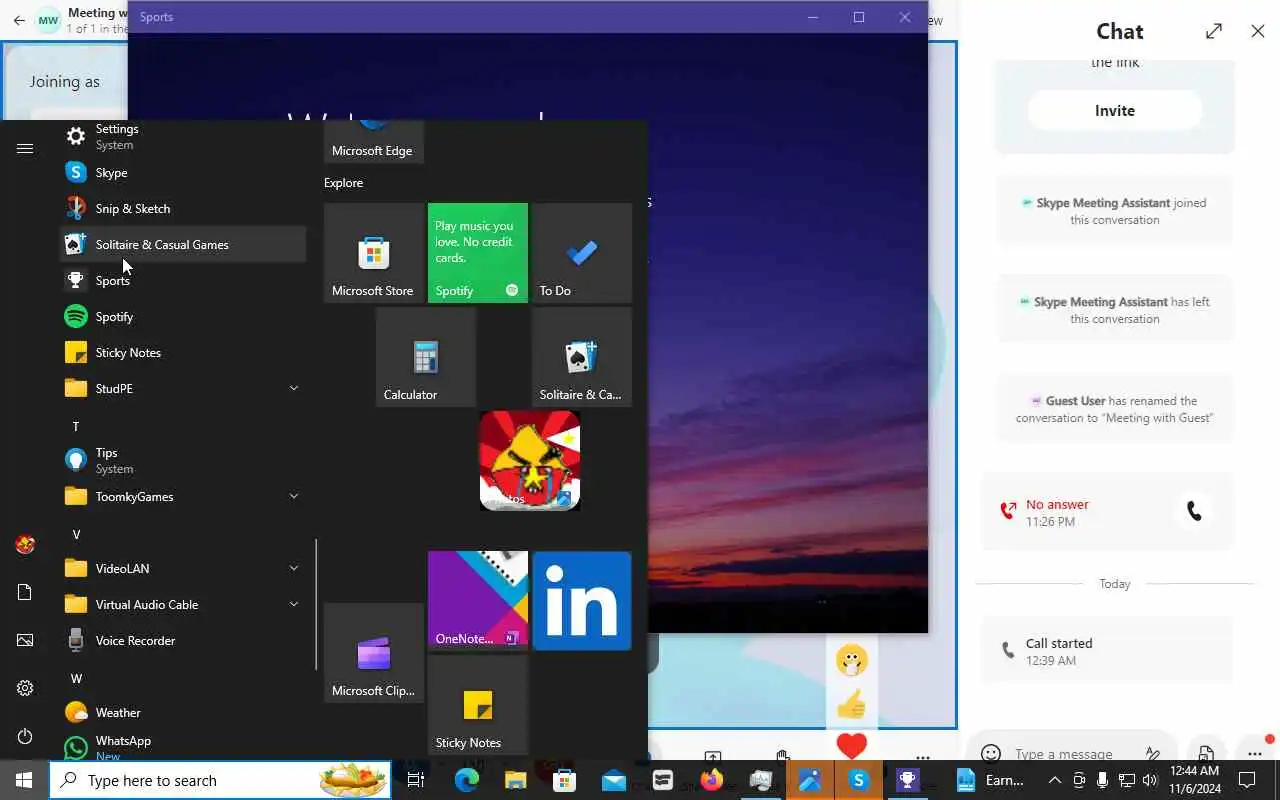
Task: Send the thumbs up reaction
Action: [851, 705]
